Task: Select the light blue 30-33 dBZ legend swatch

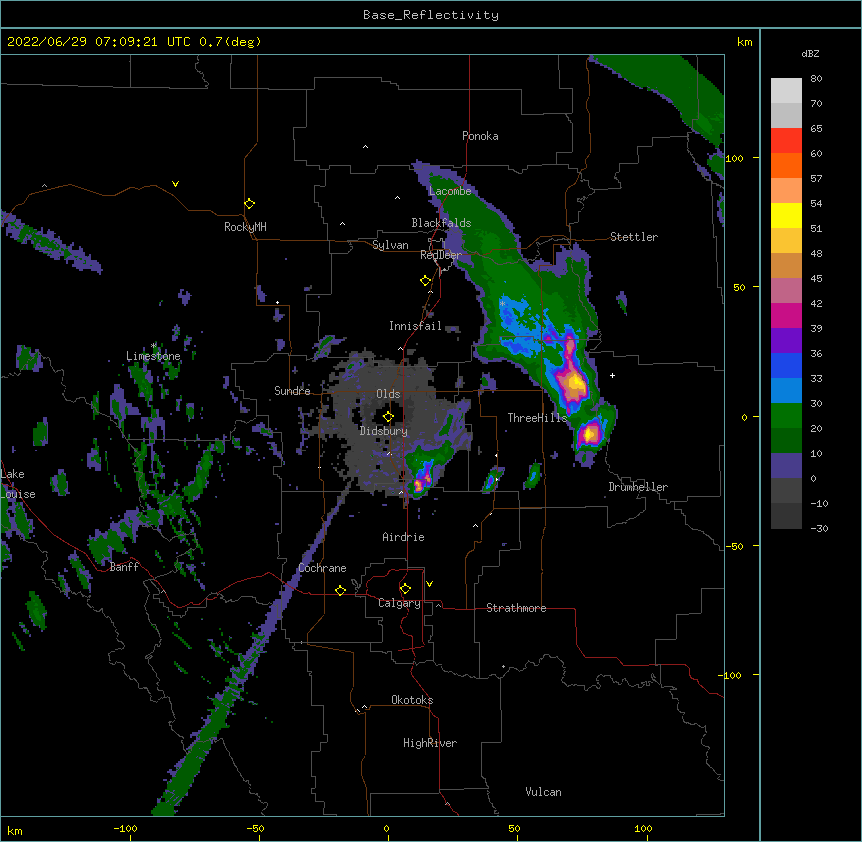Action: coord(786,391)
